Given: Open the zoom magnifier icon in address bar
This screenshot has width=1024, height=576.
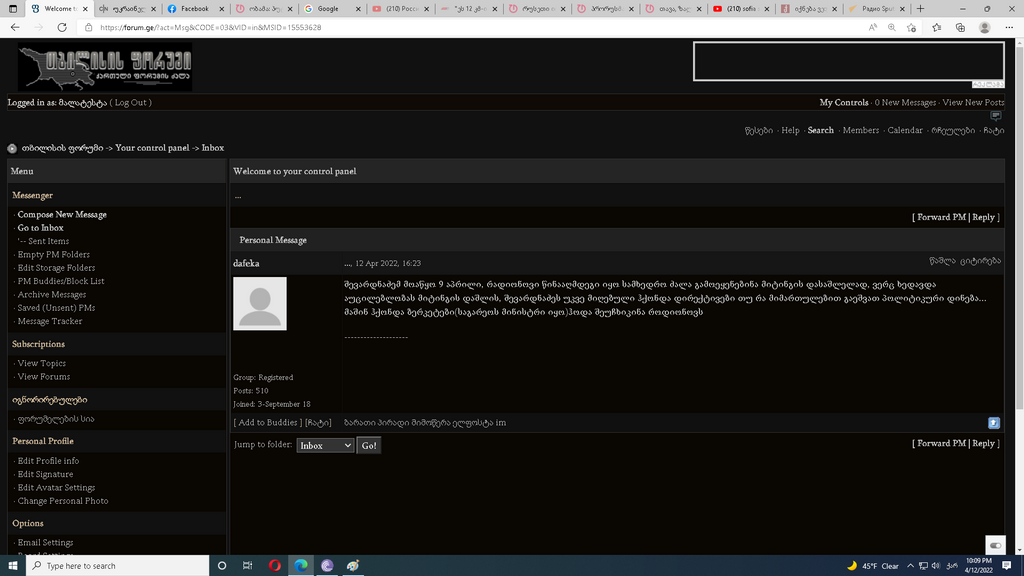Looking at the screenshot, I should (x=891, y=27).
